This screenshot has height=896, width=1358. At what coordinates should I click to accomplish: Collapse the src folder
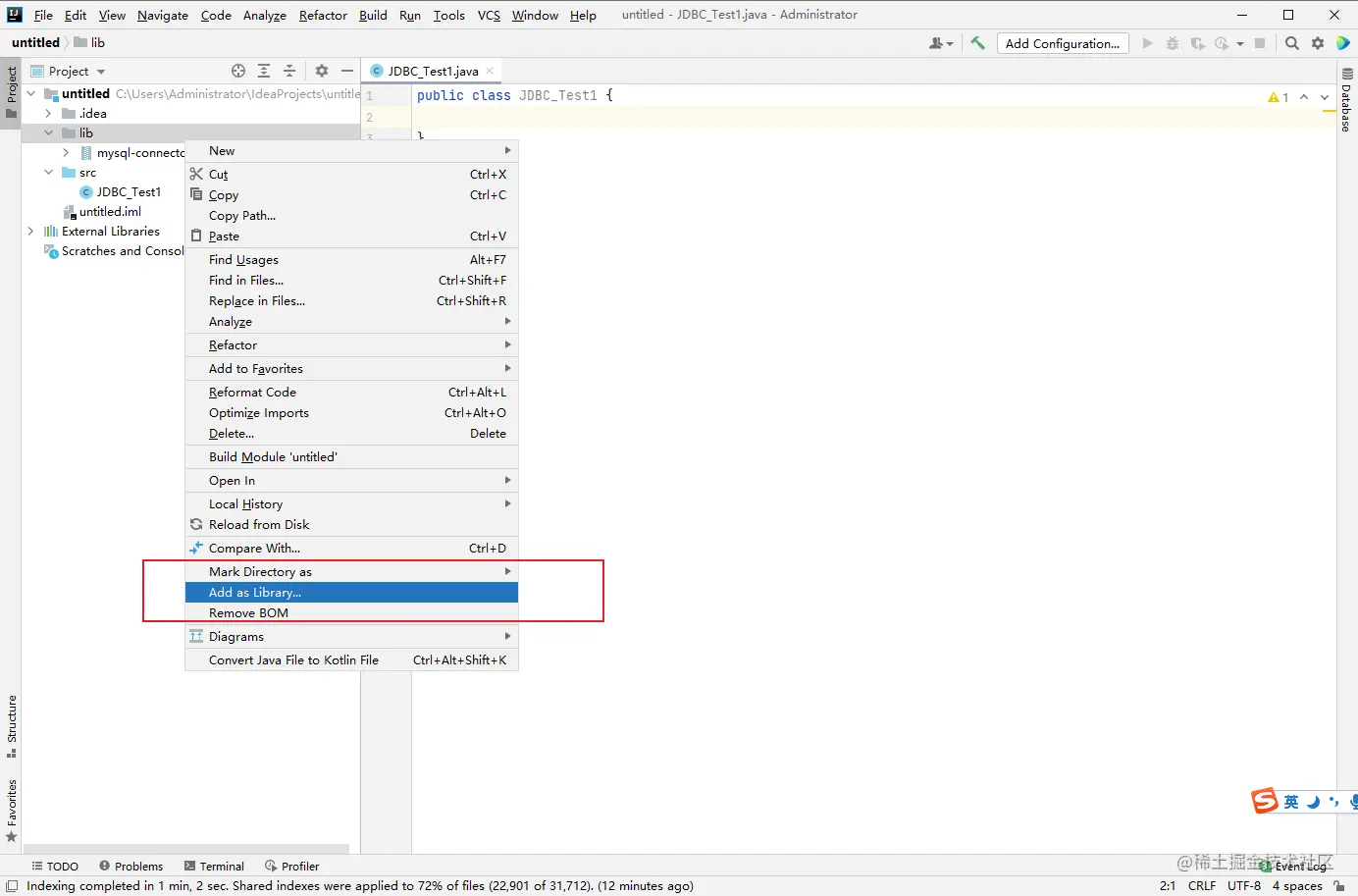click(48, 172)
